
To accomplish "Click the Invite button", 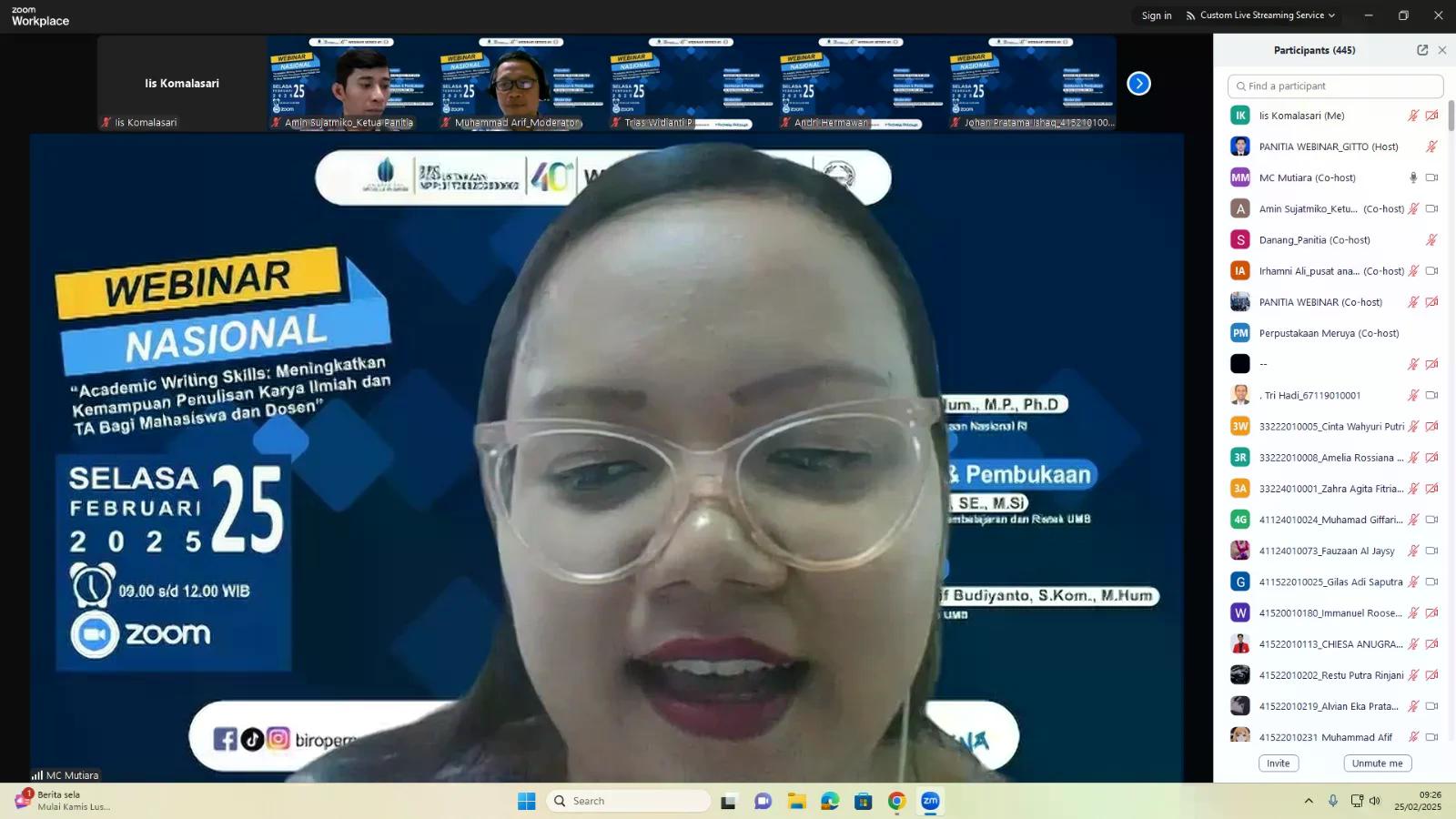I will [x=1279, y=763].
